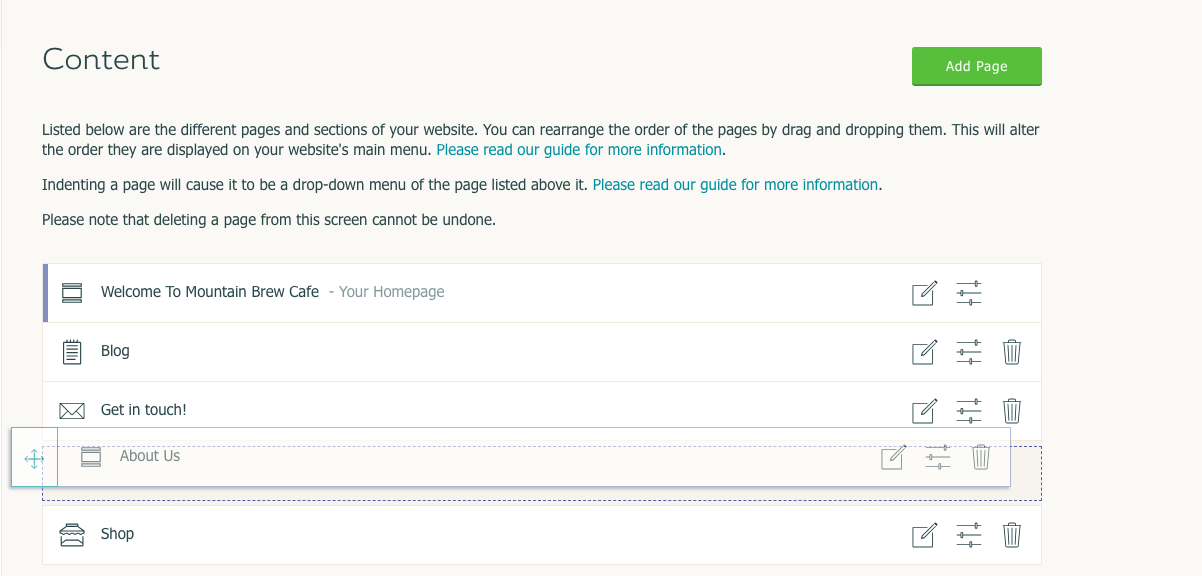Delete the Shop page via its trash icon
Image resolution: width=1202 pixels, height=576 pixels.
point(1012,535)
